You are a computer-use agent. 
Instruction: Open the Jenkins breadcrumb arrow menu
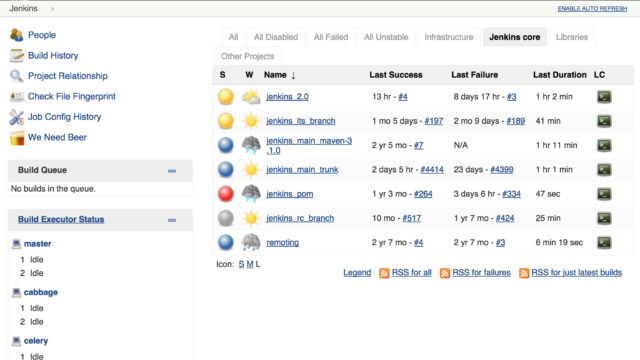click(x=53, y=9)
